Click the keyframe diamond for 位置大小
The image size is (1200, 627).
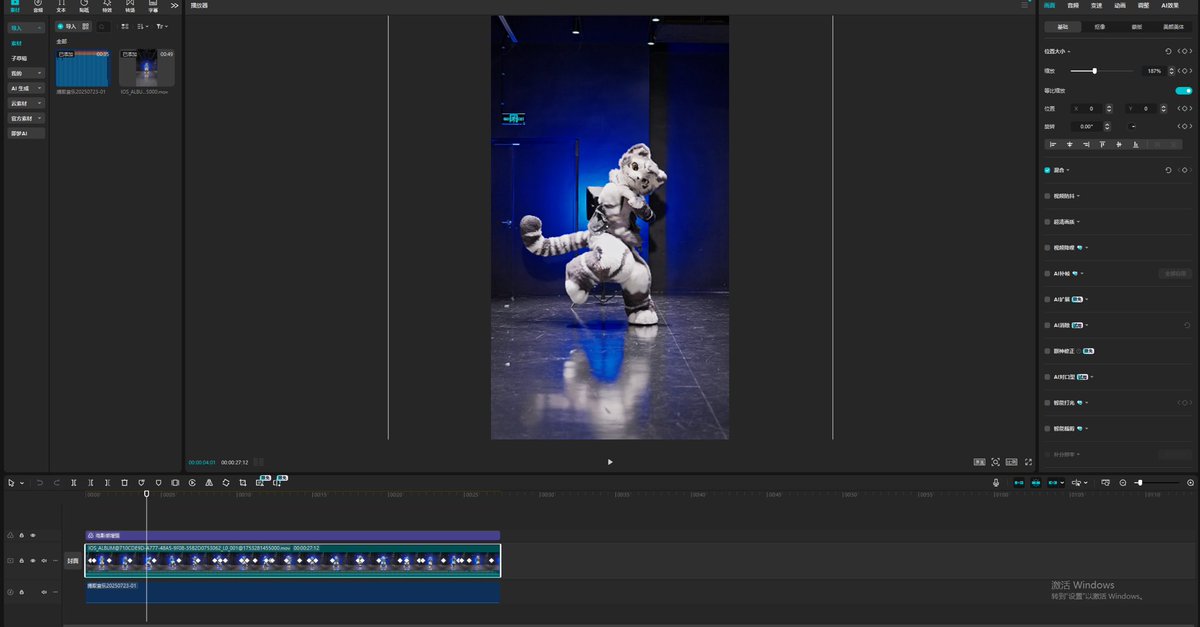[1184, 51]
